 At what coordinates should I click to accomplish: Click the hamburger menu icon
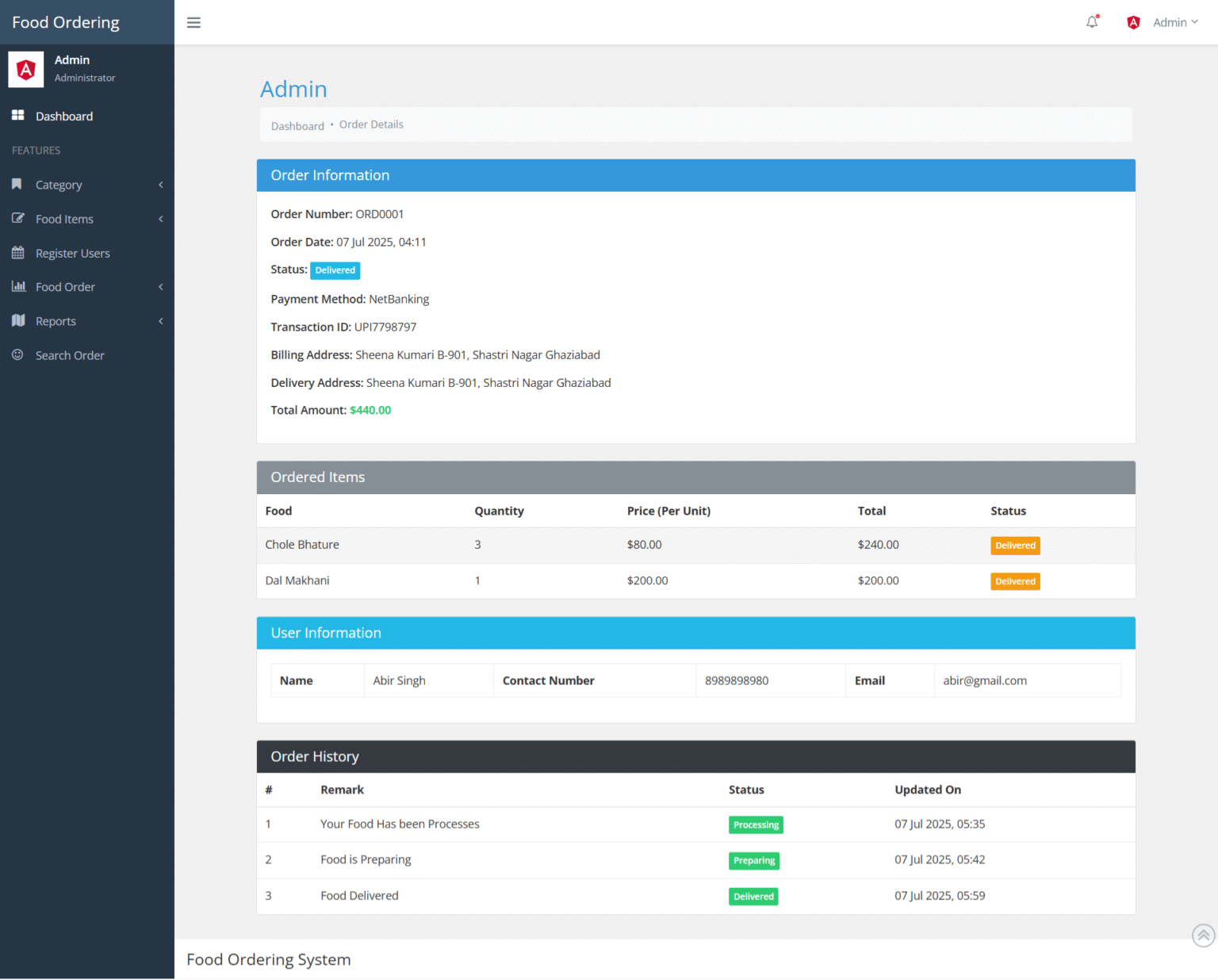pyautogui.click(x=193, y=22)
